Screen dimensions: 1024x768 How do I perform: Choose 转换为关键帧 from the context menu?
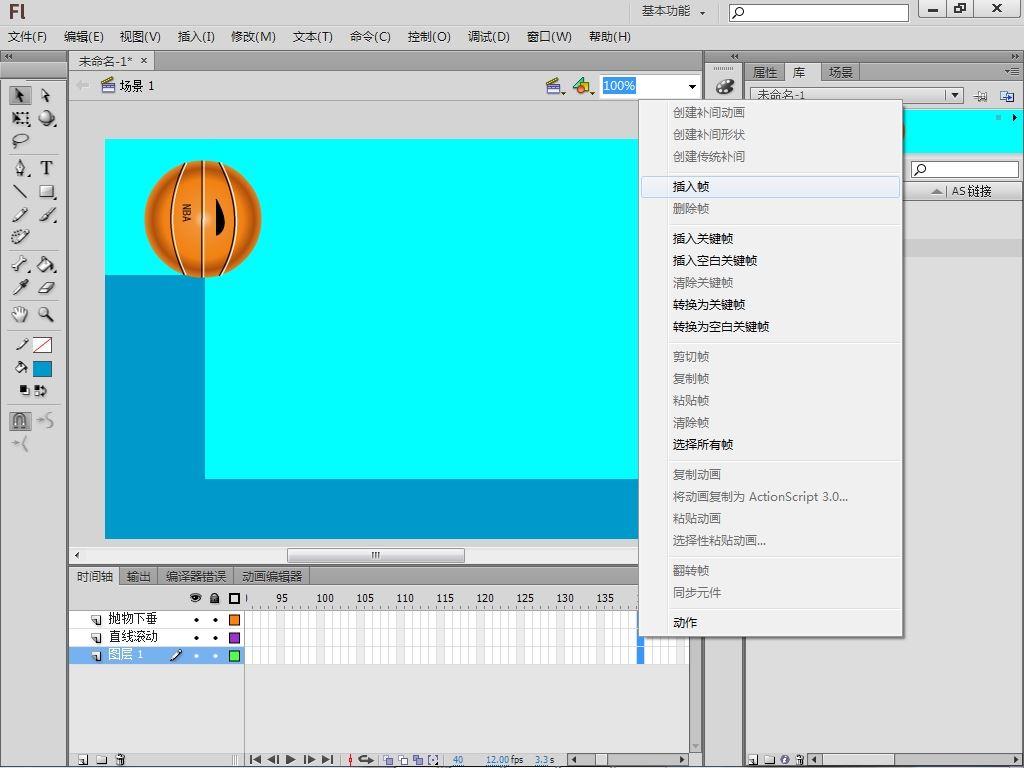771,305
